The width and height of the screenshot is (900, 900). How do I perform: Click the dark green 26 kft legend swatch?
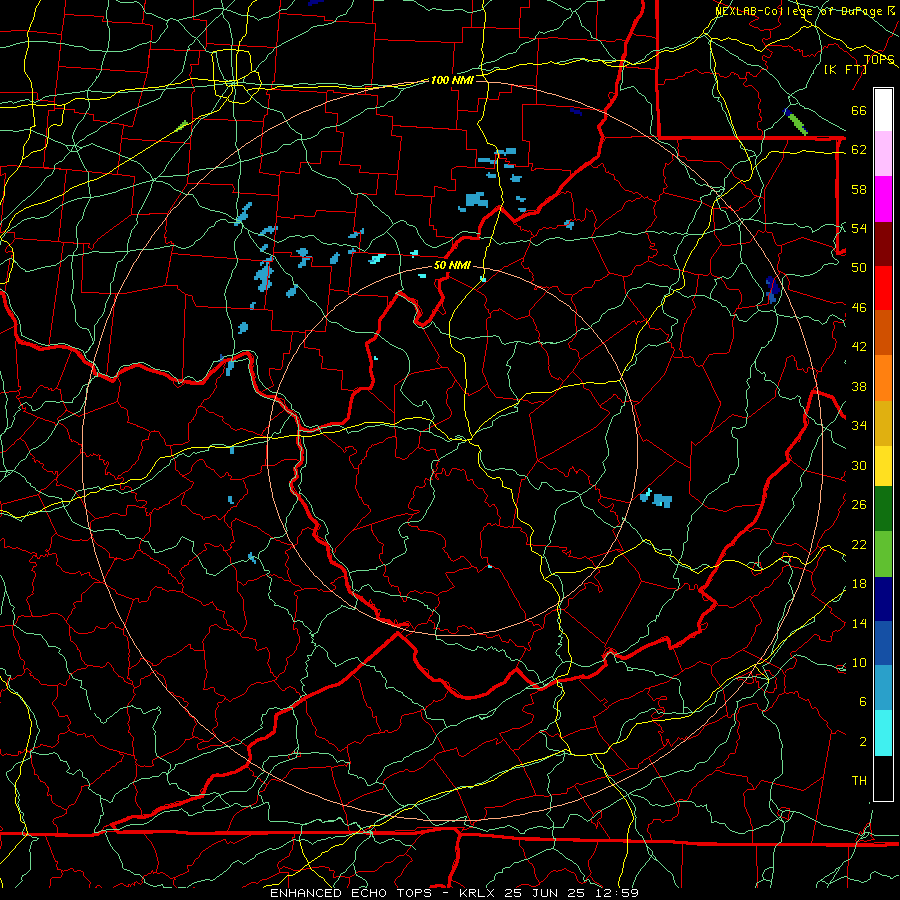(x=883, y=509)
